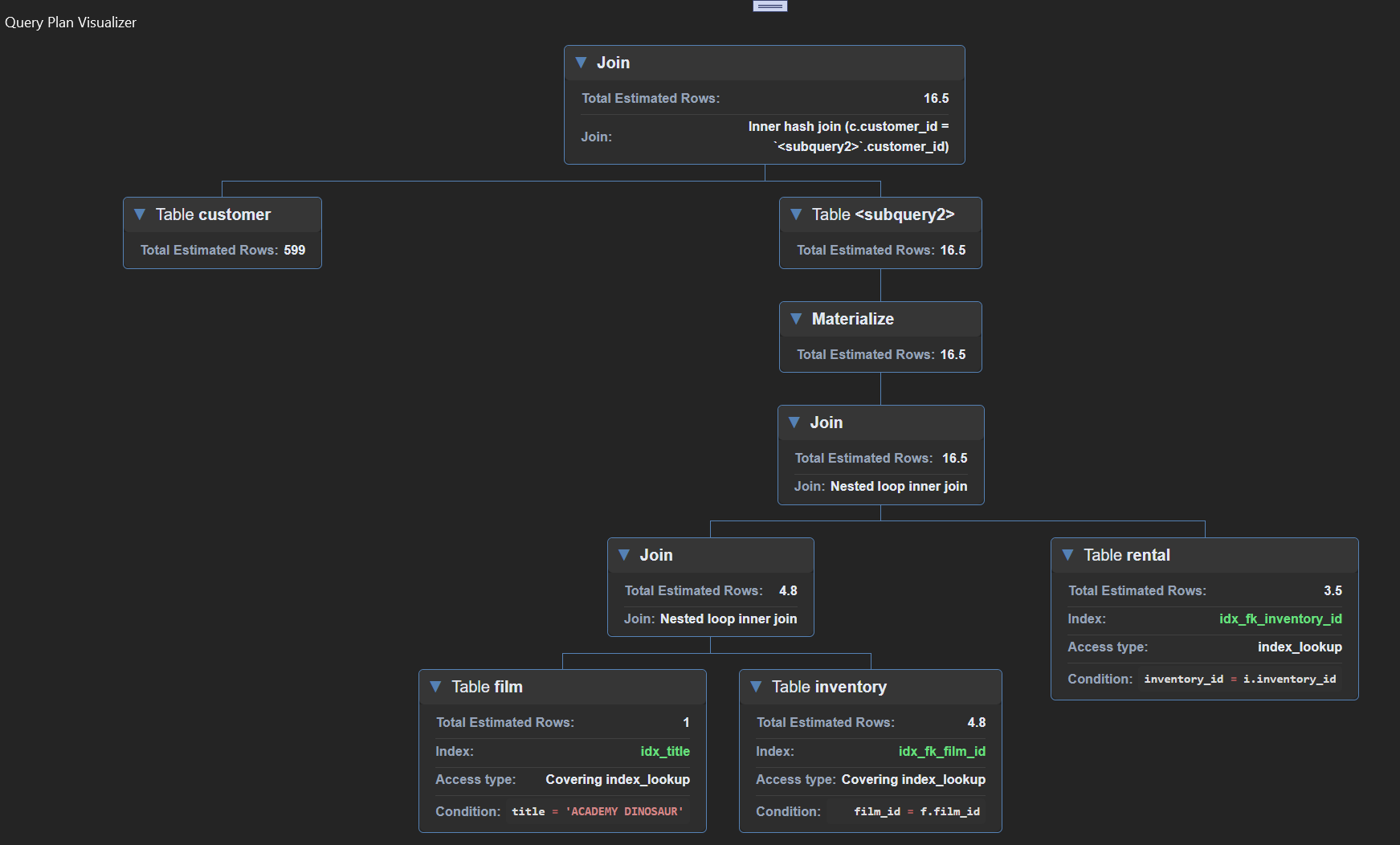This screenshot has width=1400, height=845.
Task: Click the Query Plan Visualizer title
Action: 71,22
